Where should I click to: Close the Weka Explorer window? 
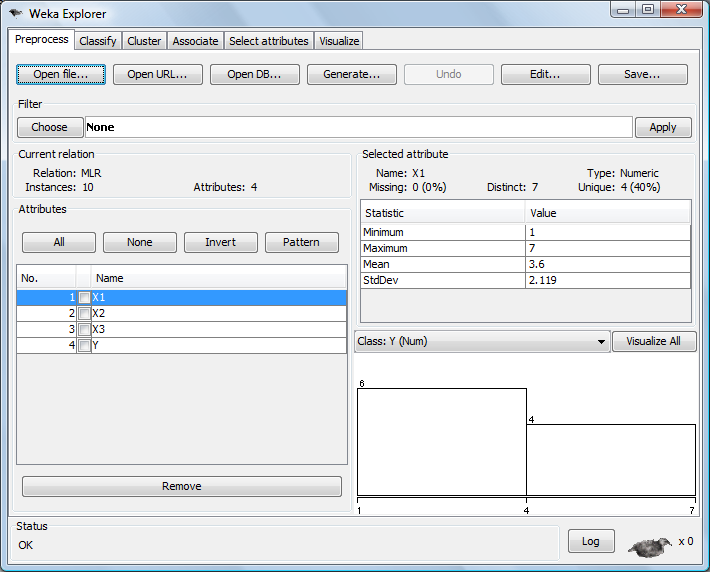[x=681, y=10]
